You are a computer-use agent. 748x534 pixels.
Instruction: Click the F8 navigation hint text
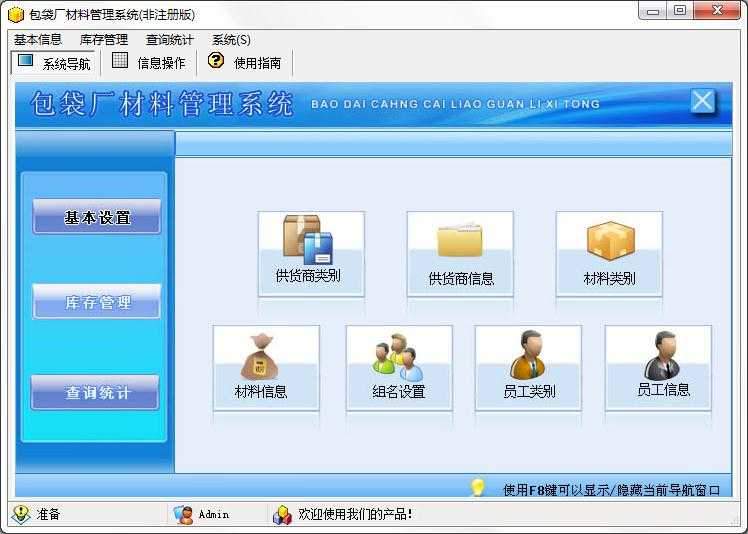[x=612, y=490]
